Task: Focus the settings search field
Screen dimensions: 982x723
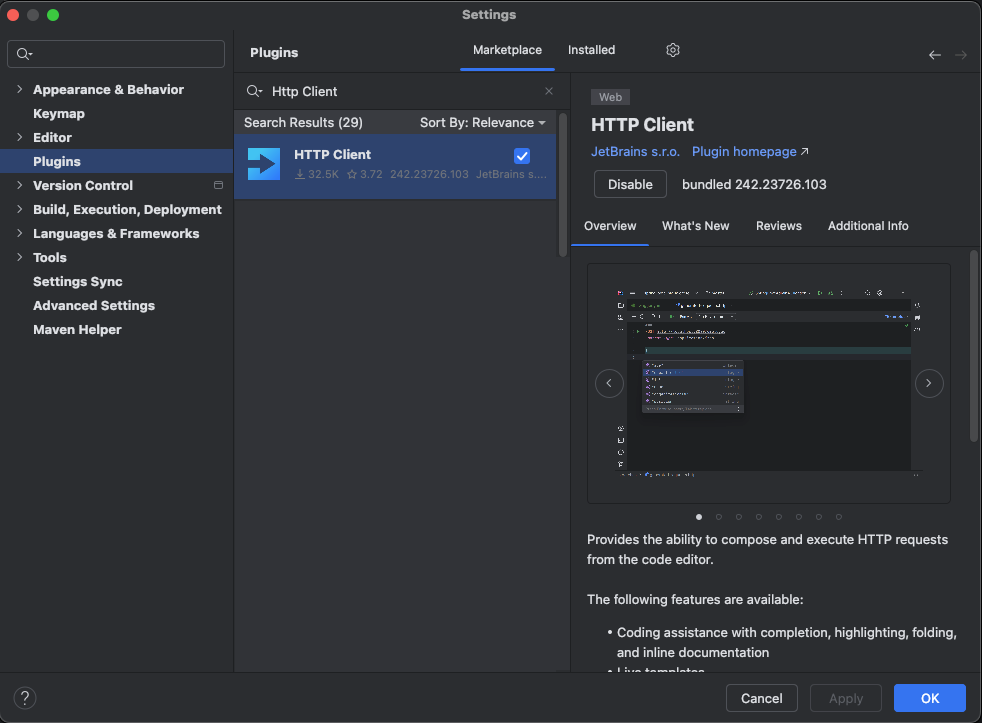Action: click(116, 54)
